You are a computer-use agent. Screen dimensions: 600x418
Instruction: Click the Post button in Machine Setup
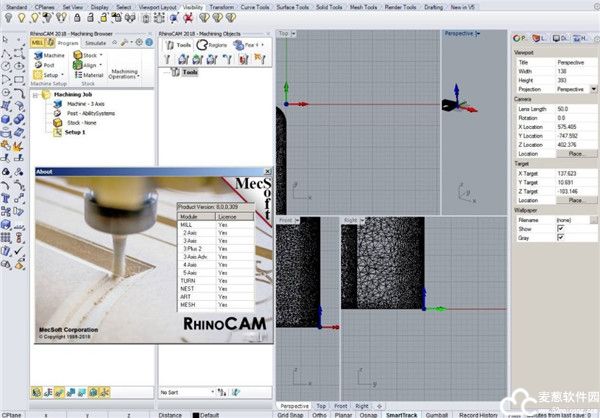point(44,65)
